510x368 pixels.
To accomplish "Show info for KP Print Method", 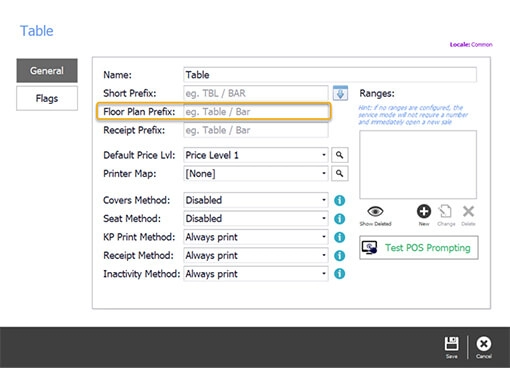I will point(340,237).
